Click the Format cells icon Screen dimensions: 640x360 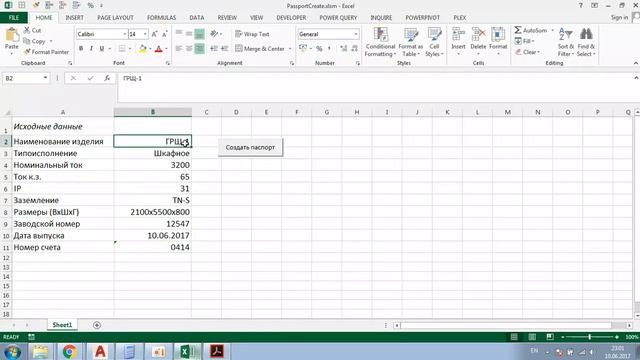[x=498, y=35]
